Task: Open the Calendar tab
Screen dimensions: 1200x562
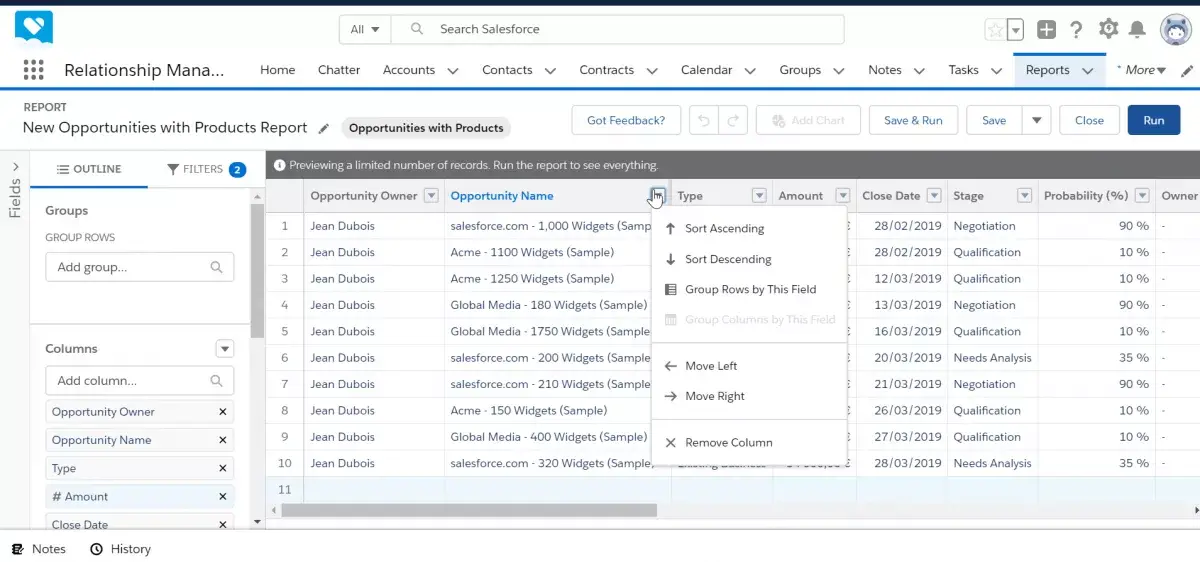Action: pos(706,70)
